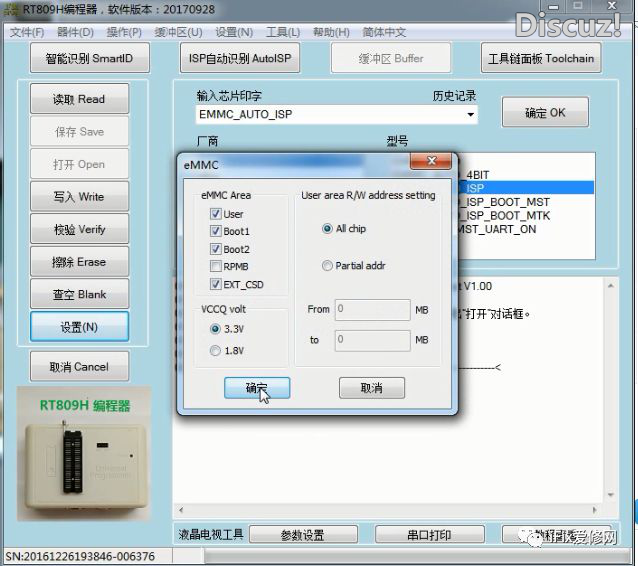
Task: Open the 操作(P) menu
Action: coord(124,32)
